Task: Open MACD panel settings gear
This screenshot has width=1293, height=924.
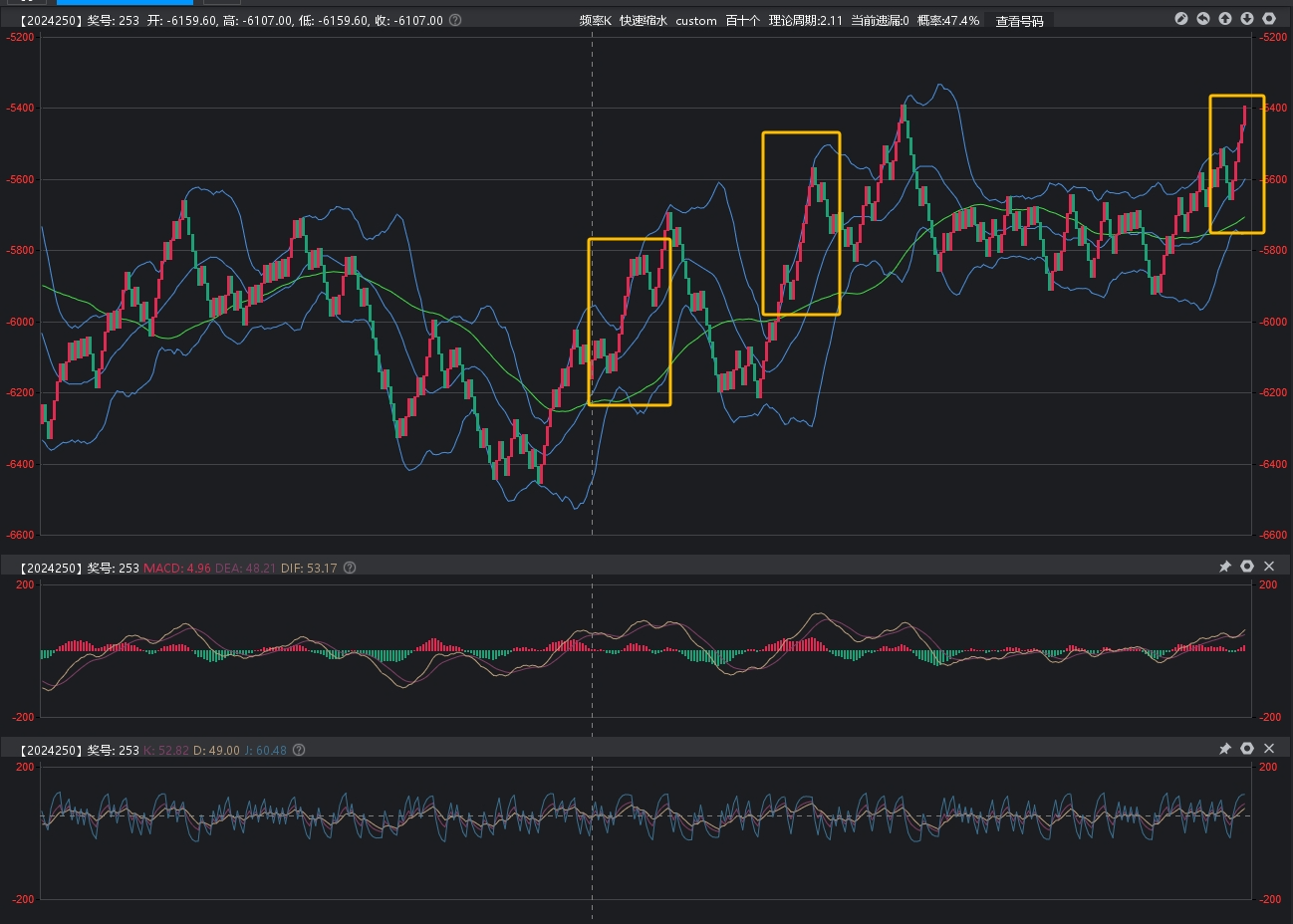Action: click(x=1247, y=567)
